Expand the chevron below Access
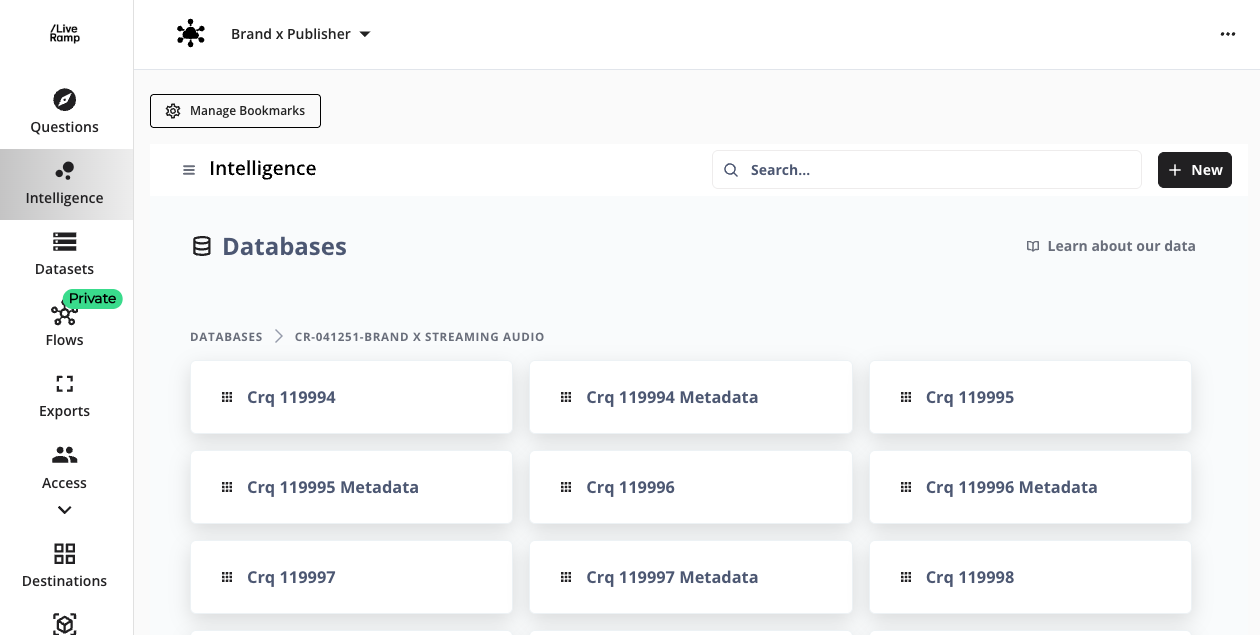Screen dimensions: 1260x635 [x=64, y=510]
